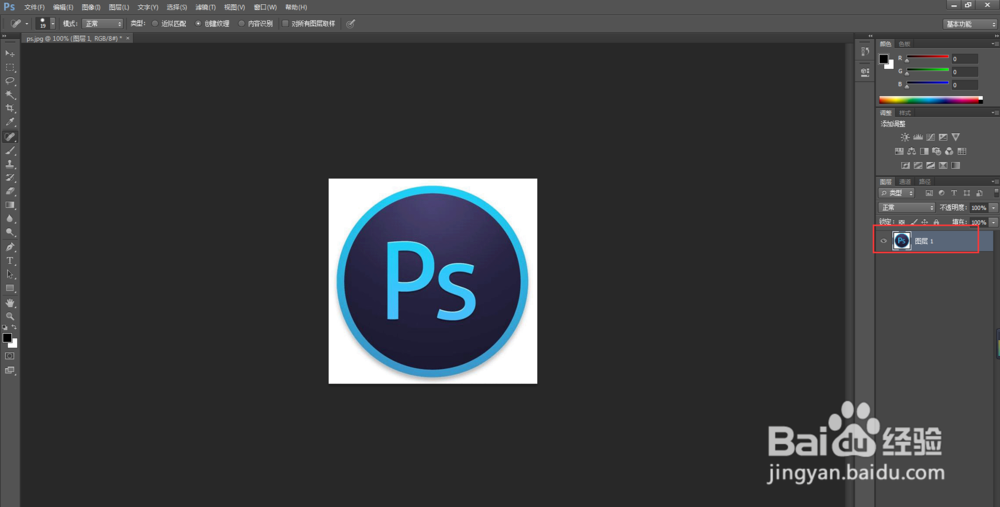The height and width of the screenshot is (507, 1000).
Task: Switch to the 样式 tab
Action: (905, 113)
